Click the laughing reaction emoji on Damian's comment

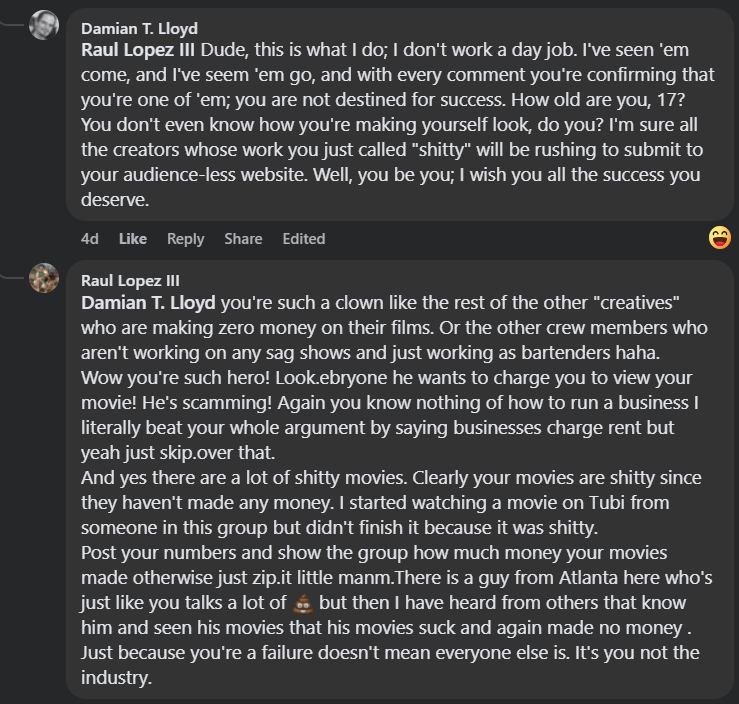pyautogui.click(x=719, y=237)
